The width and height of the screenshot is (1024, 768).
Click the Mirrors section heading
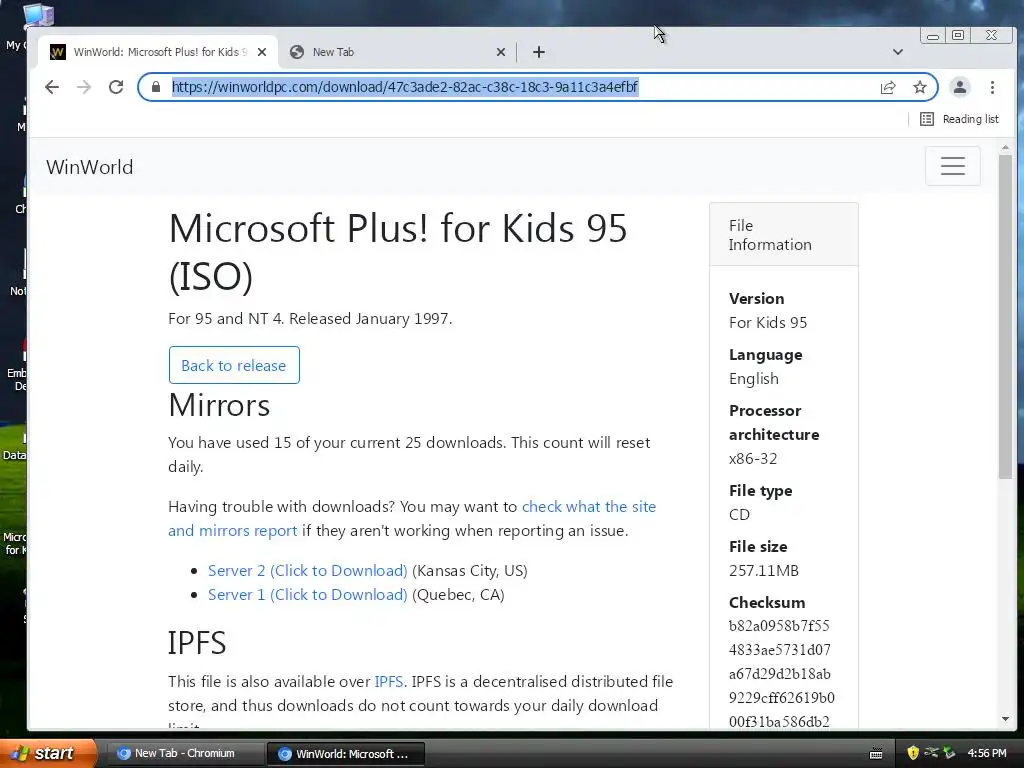tap(219, 405)
